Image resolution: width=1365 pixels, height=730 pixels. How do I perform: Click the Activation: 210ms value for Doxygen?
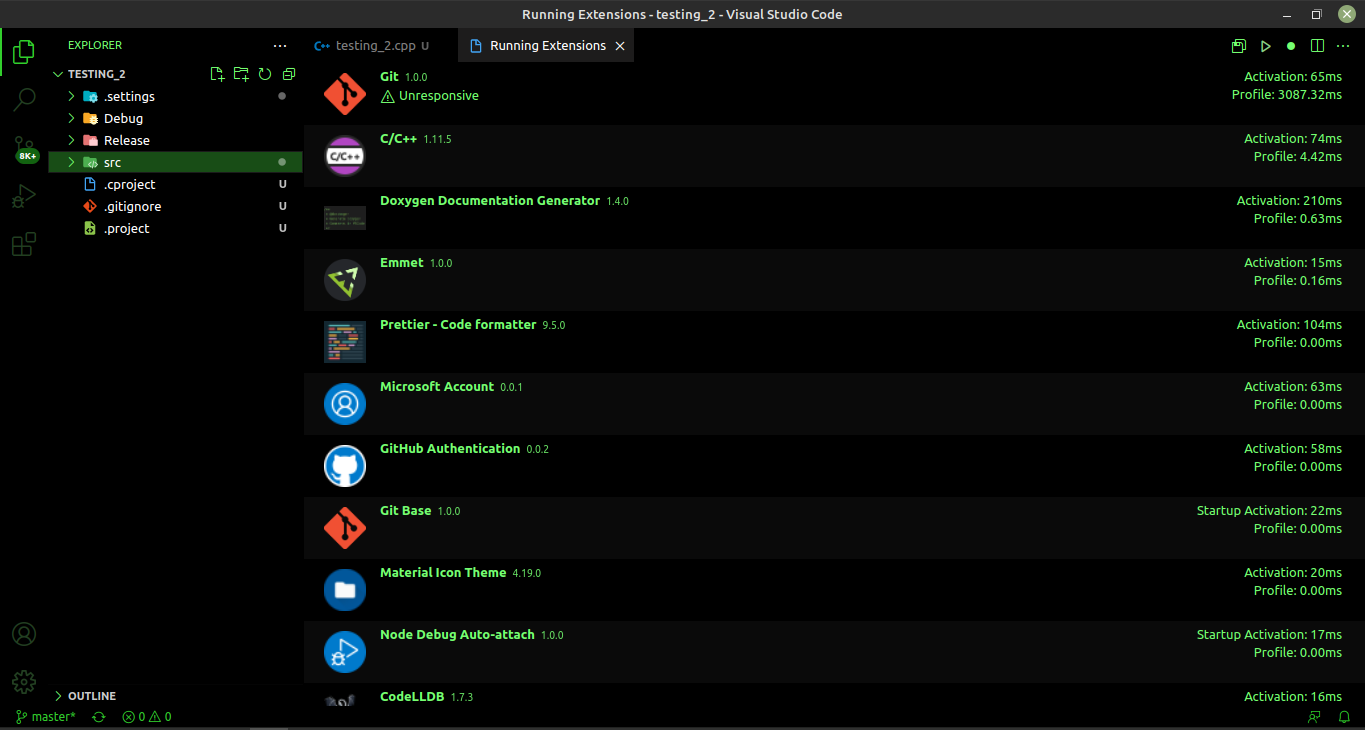1289,201
